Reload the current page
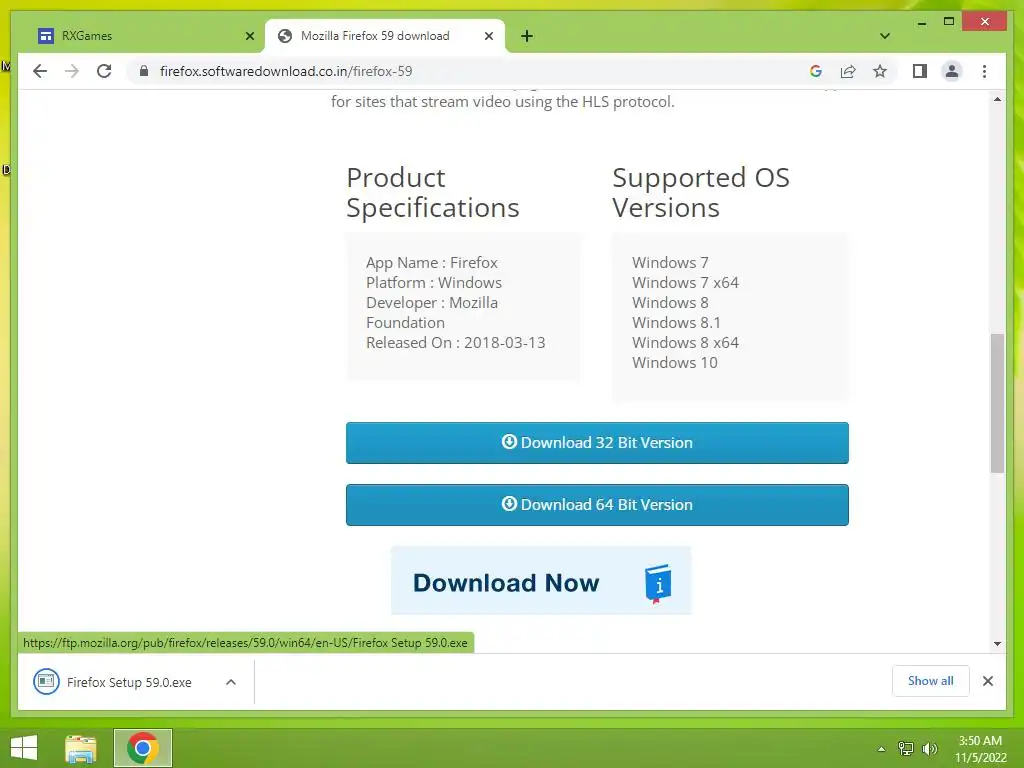Screen dimensions: 1024x768 (104, 71)
